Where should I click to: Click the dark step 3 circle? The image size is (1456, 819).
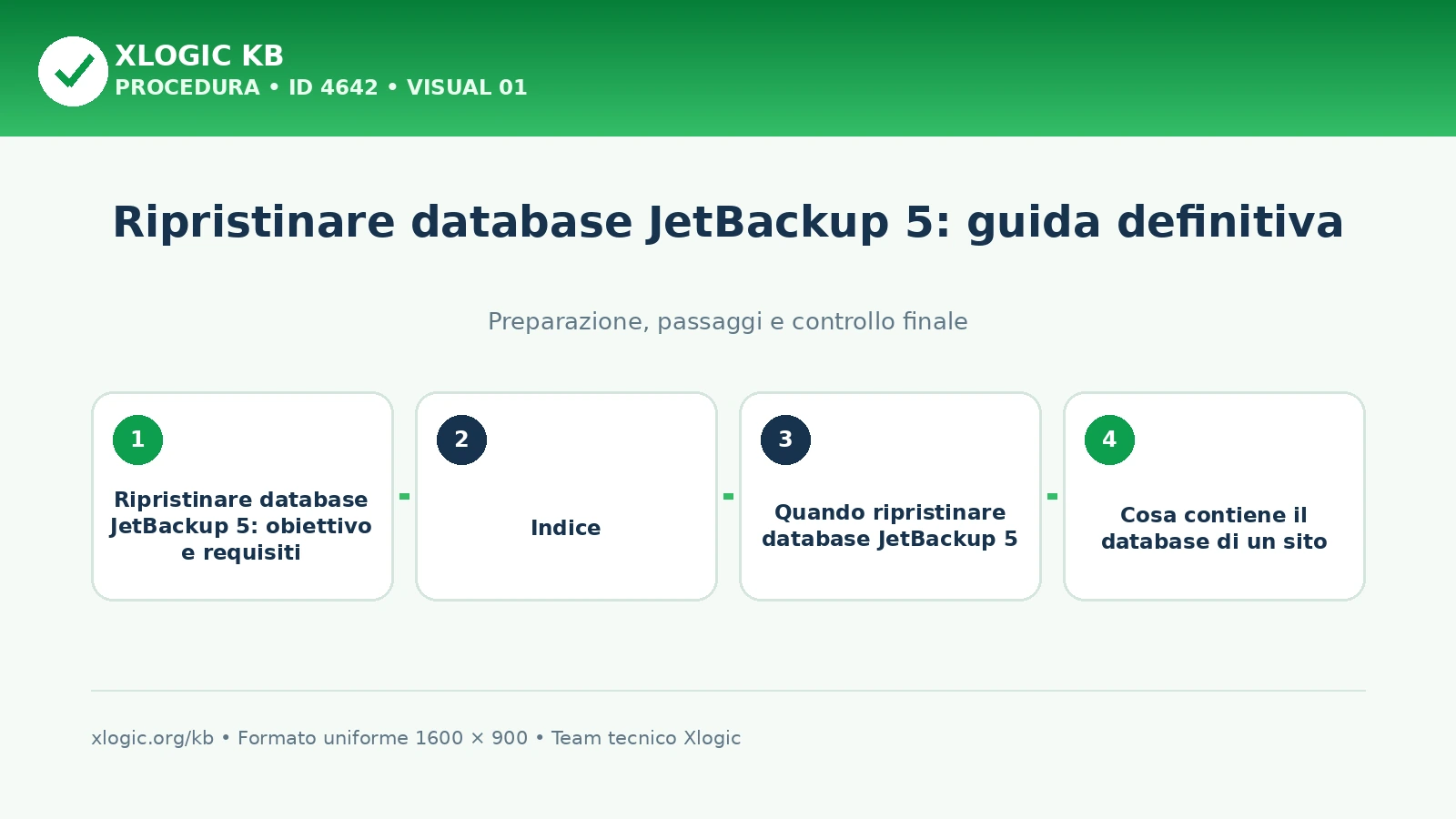coord(785,440)
